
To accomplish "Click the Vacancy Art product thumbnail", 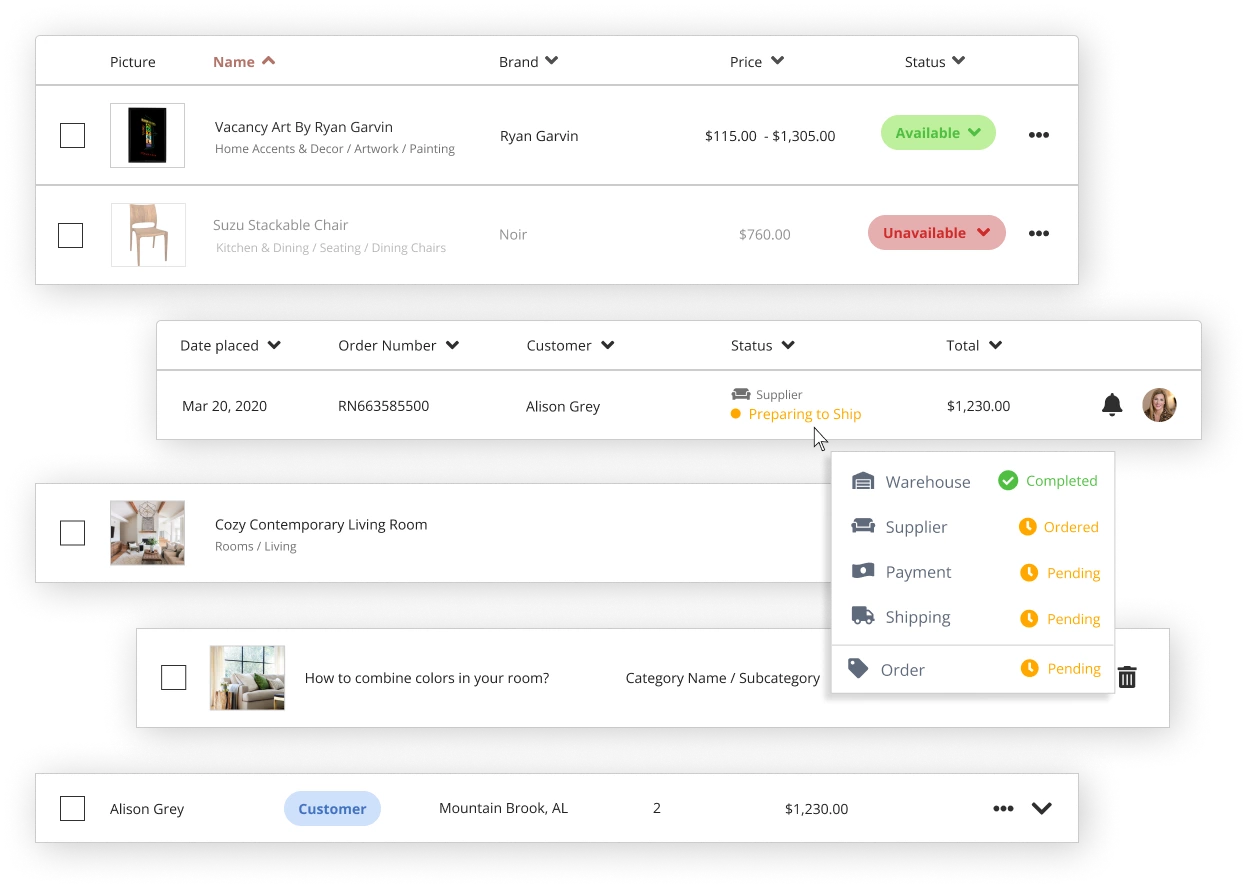I will click(x=147, y=135).
